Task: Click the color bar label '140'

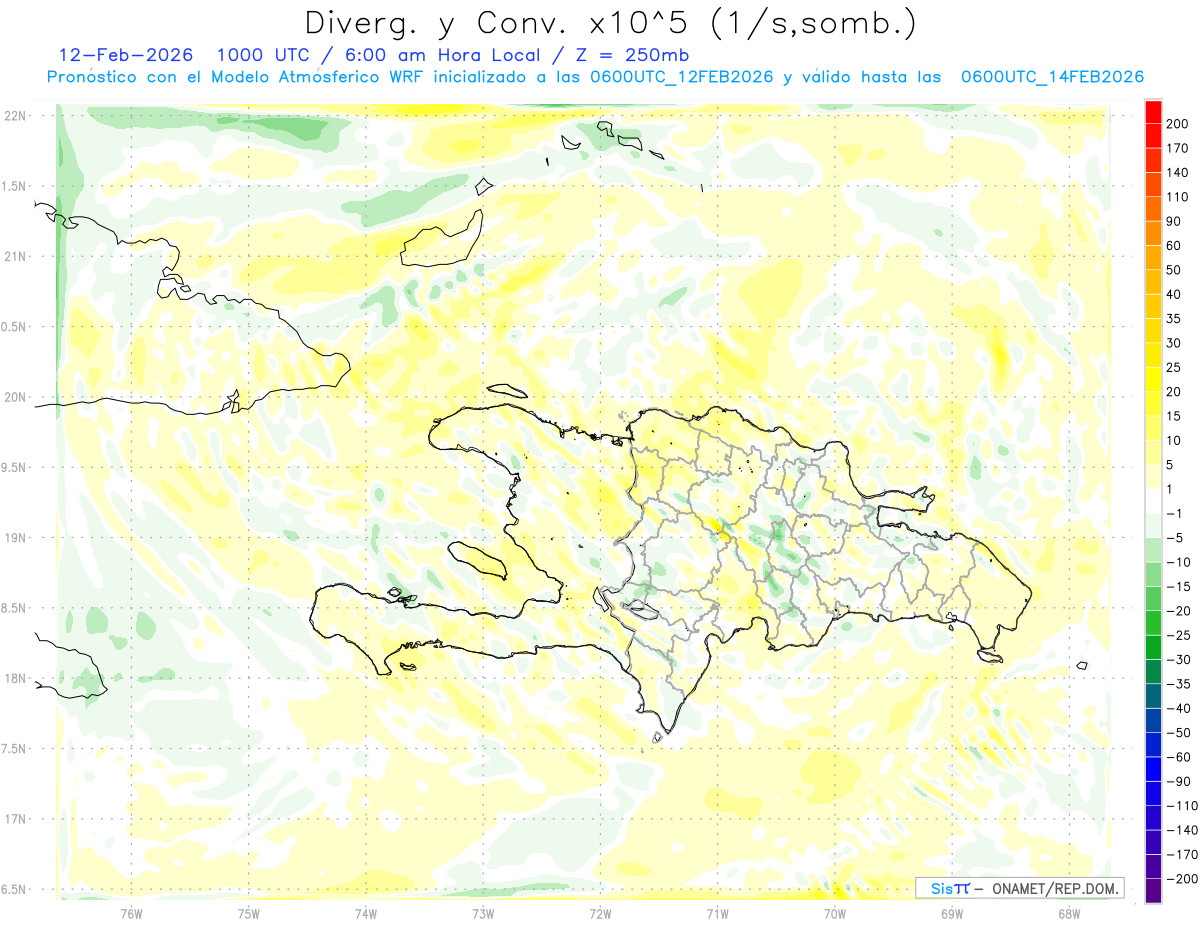Action: [1179, 172]
